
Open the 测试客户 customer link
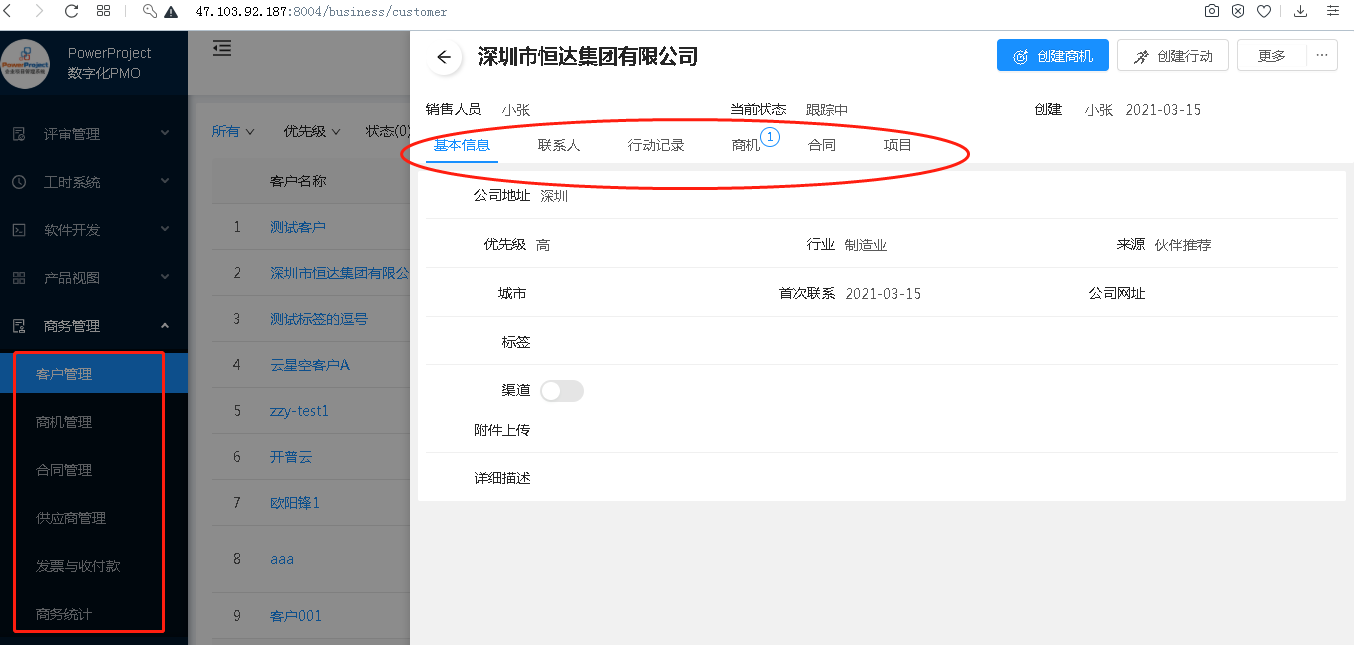pos(298,227)
